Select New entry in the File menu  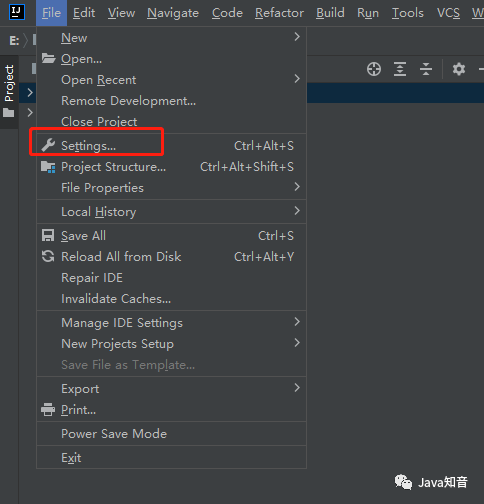click(171, 38)
